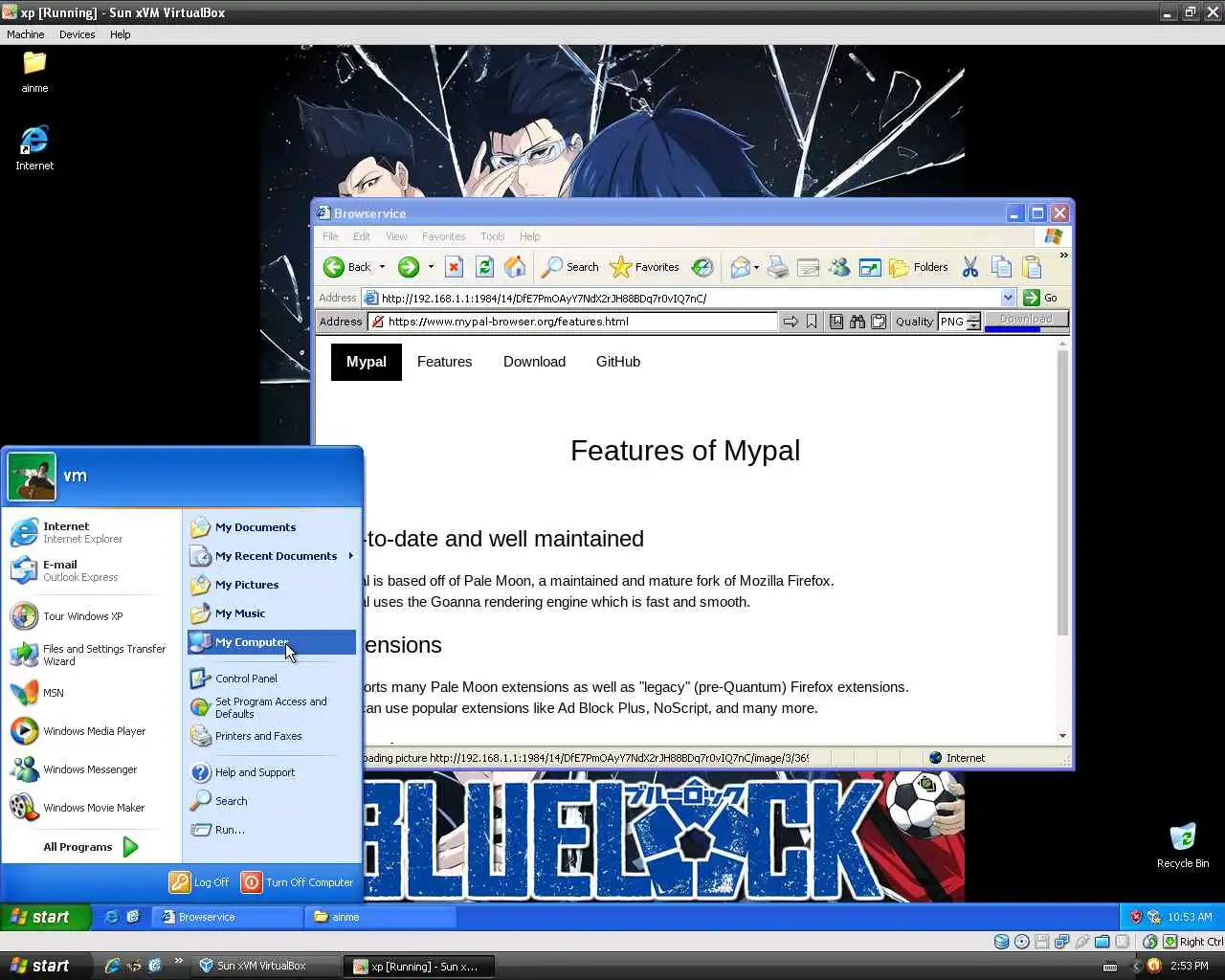
Task: Click Log Off in the Start menu
Action: (199, 882)
